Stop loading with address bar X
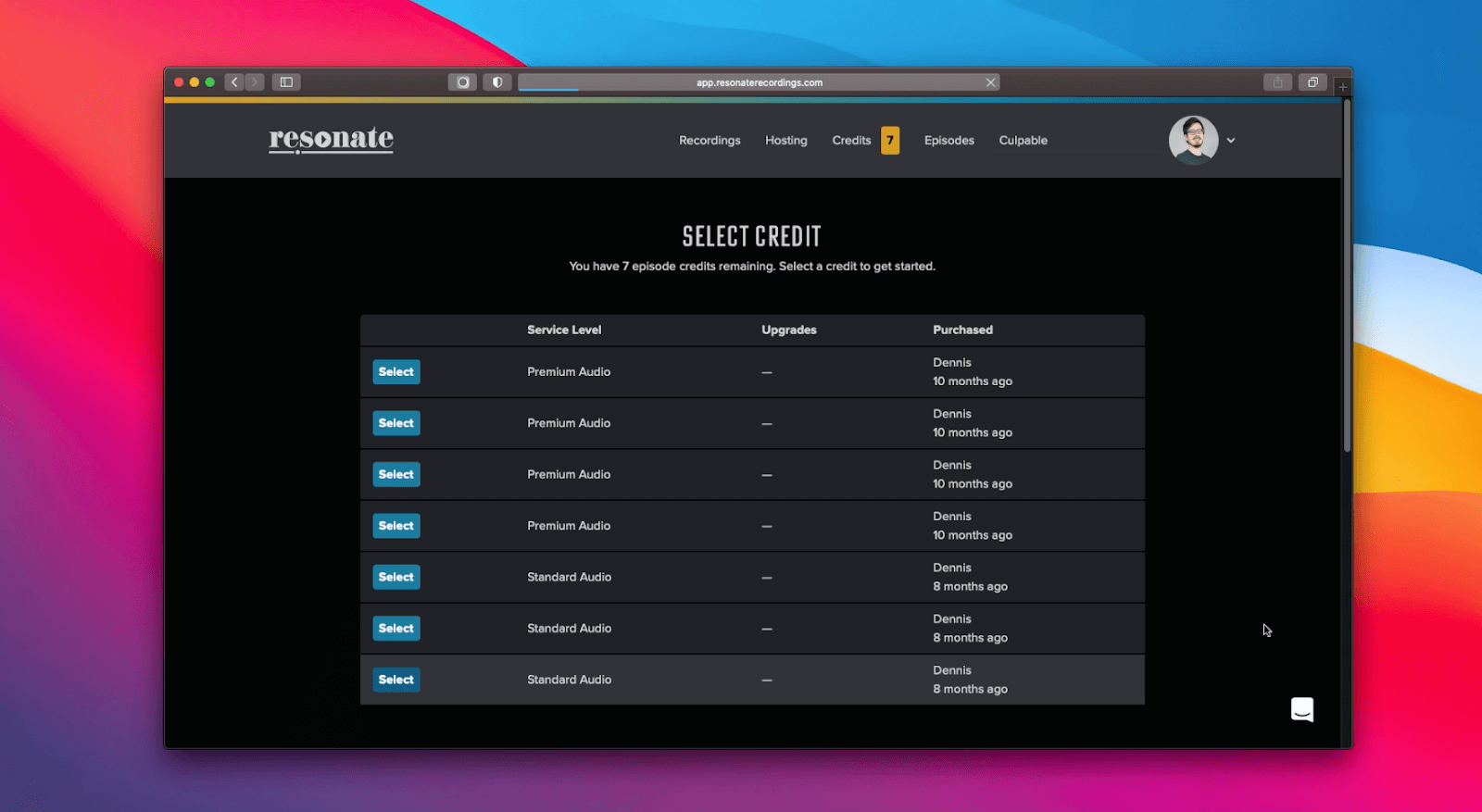 click(x=991, y=82)
